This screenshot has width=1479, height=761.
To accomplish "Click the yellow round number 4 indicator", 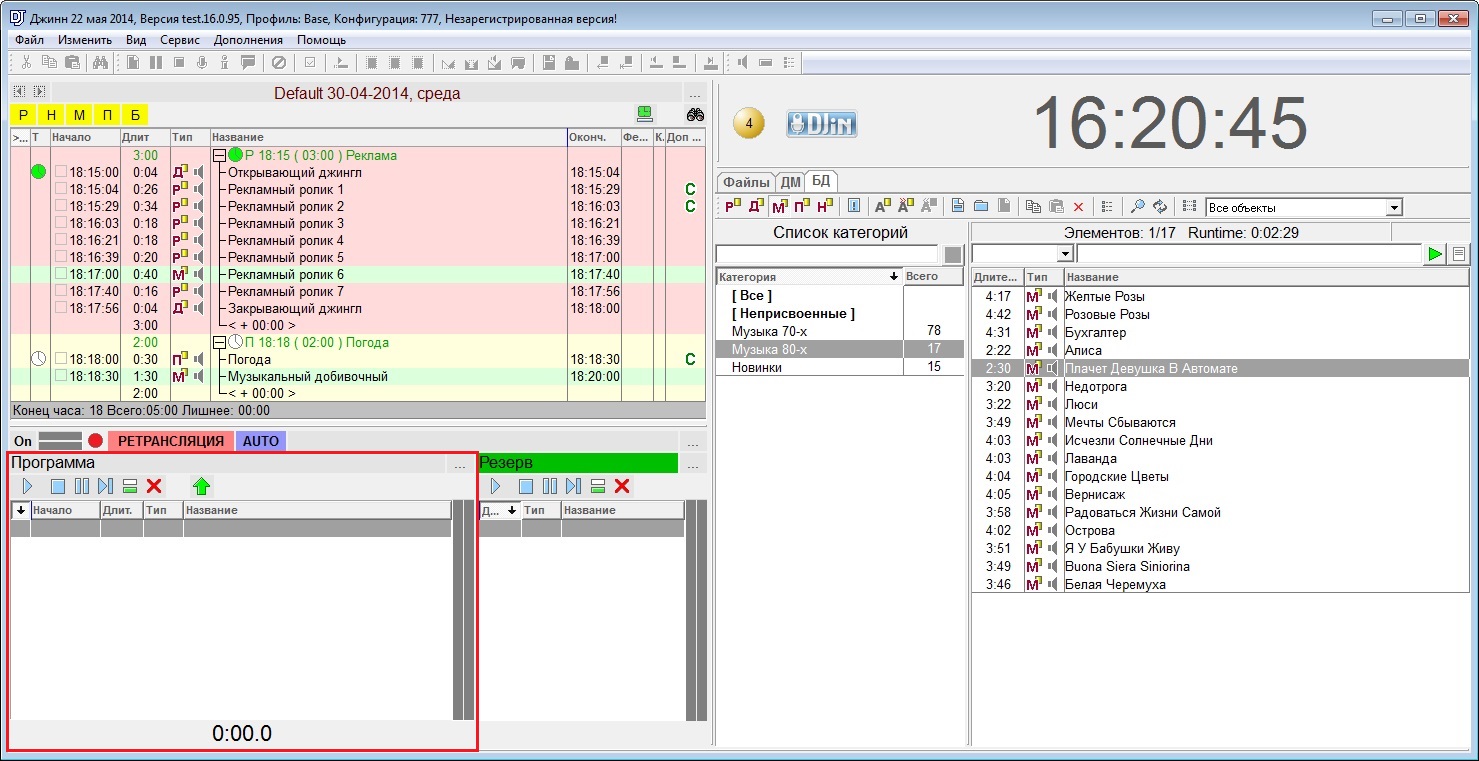I will 749,124.
